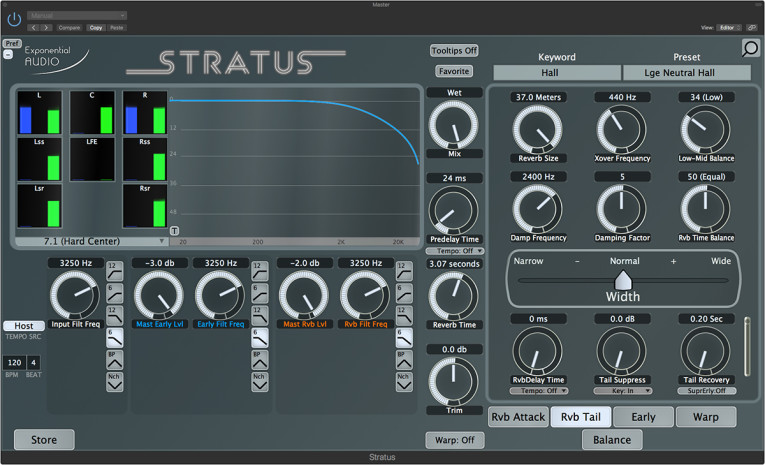Open Key: In dropdown
The height and width of the screenshot is (465, 765).
[x=623, y=391]
